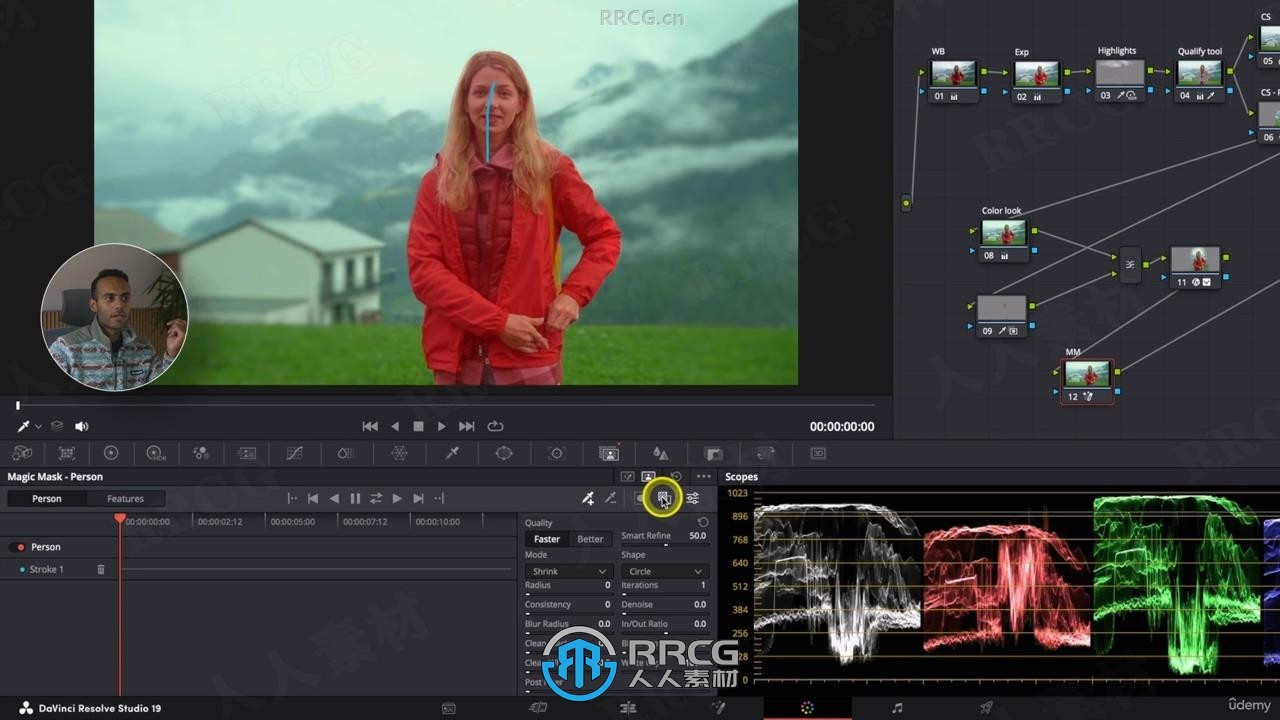Open the Color Wheels palette

click(x=111, y=453)
